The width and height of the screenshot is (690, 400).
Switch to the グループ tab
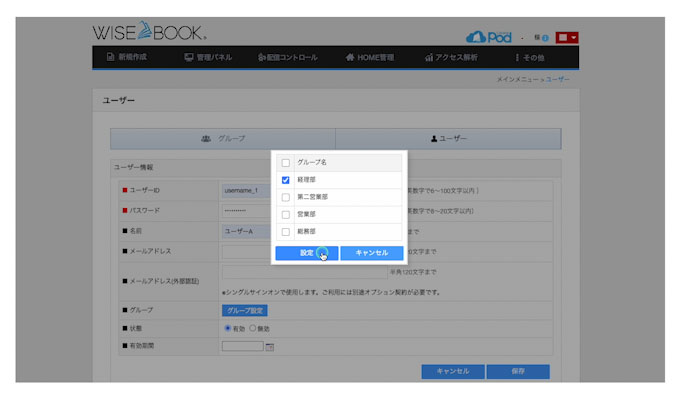click(222, 138)
